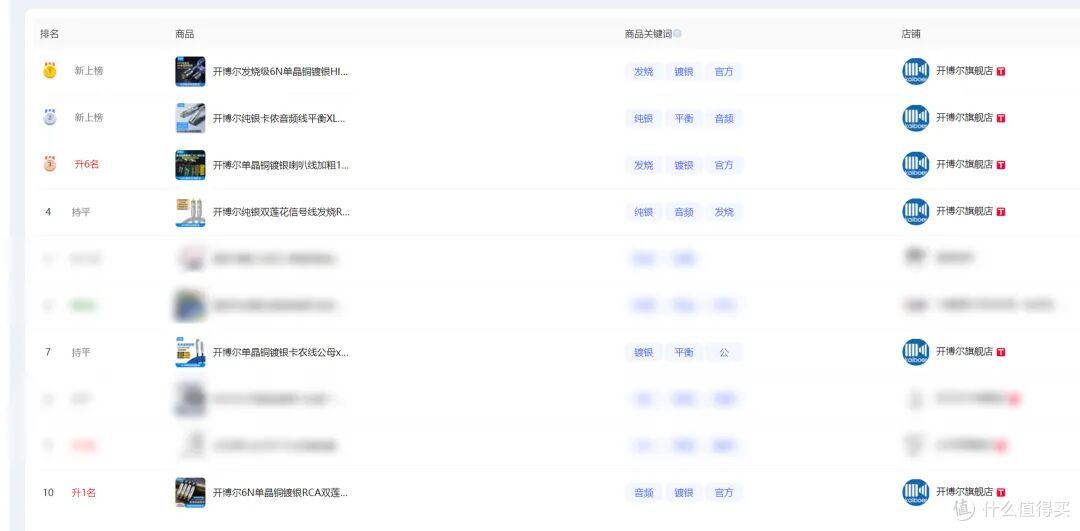Screen dimensions: 1080x531
Task: Click the bronze medal rank-three icon
Action: point(50,164)
